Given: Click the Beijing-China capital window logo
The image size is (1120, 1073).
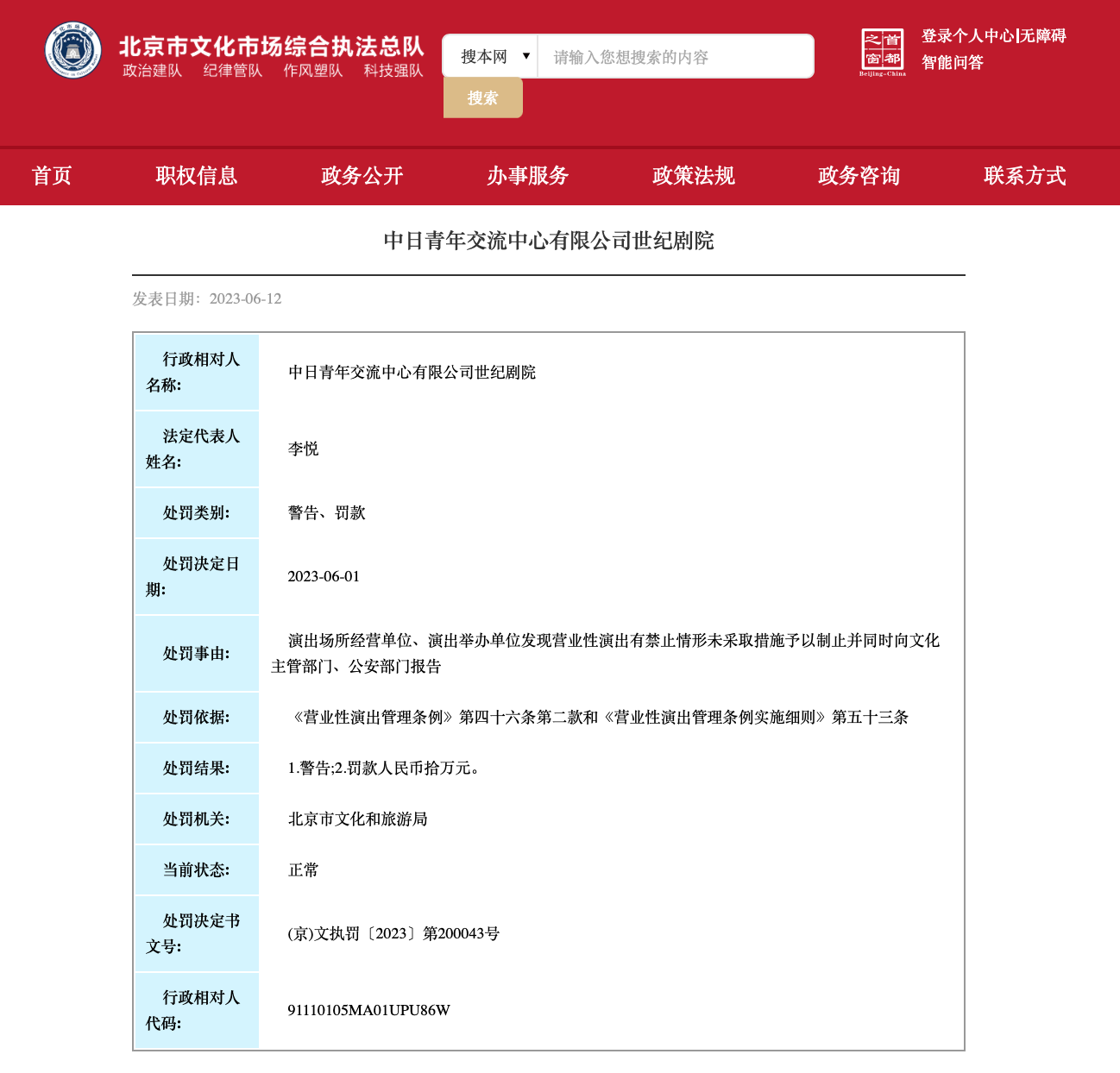Looking at the screenshot, I should 883,52.
